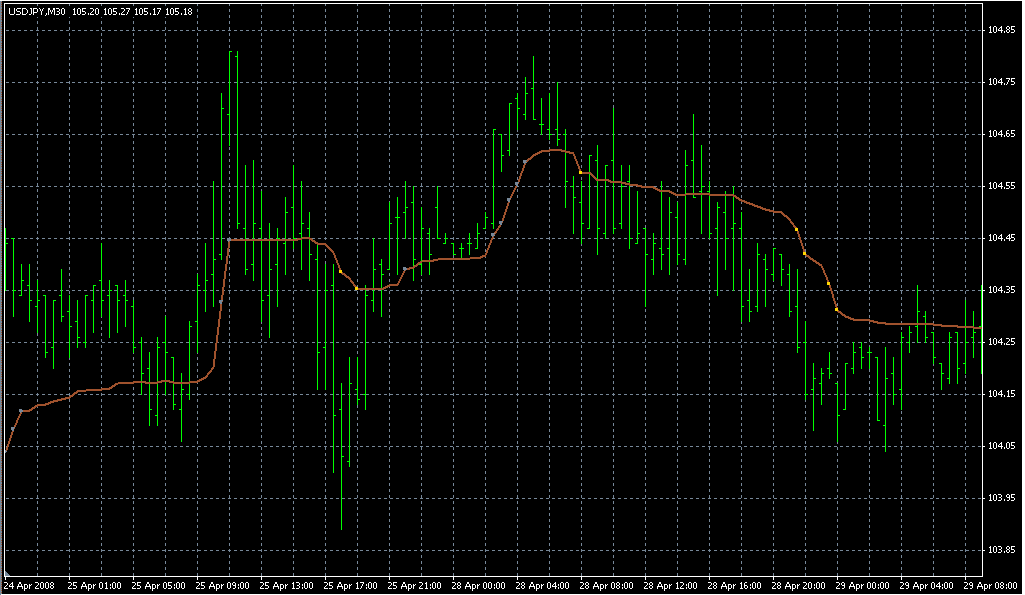Click the chart shift triangle at bottom-left corner
Viewport: 1025px width, 595px height.
(7, 573)
